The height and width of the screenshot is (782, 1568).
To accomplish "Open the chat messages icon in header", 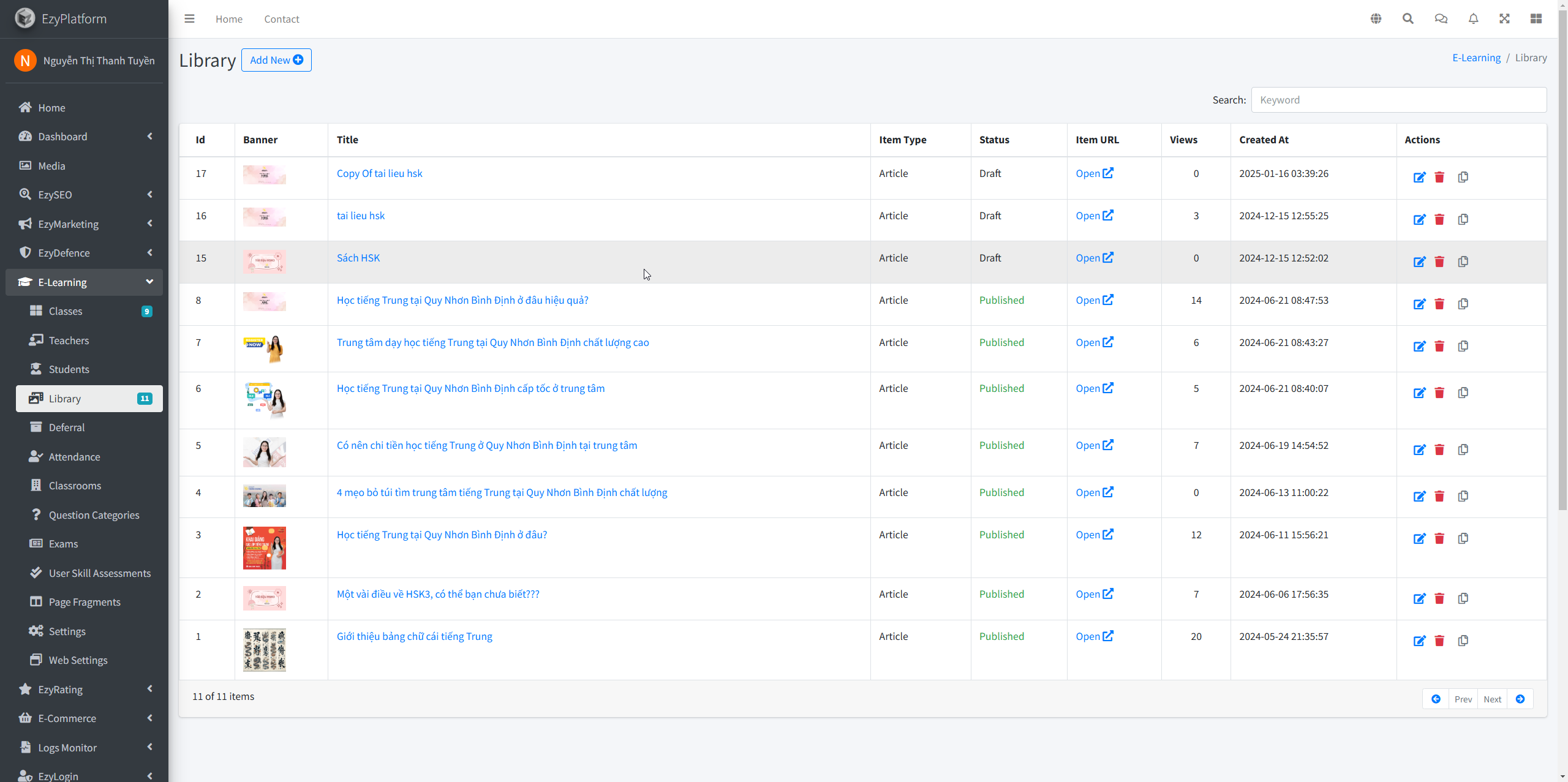I will coord(1441,19).
